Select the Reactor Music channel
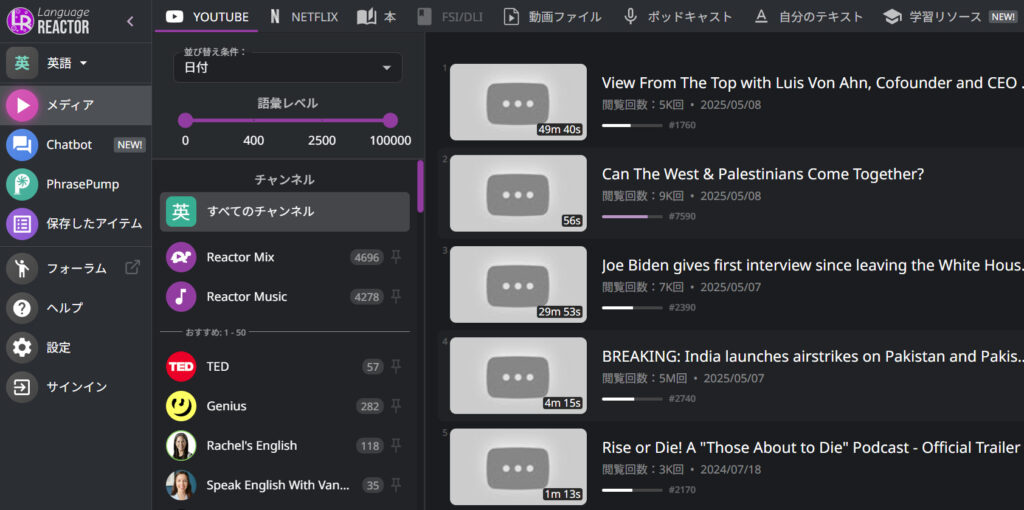The height and width of the screenshot is (510, 1024). 285,296
